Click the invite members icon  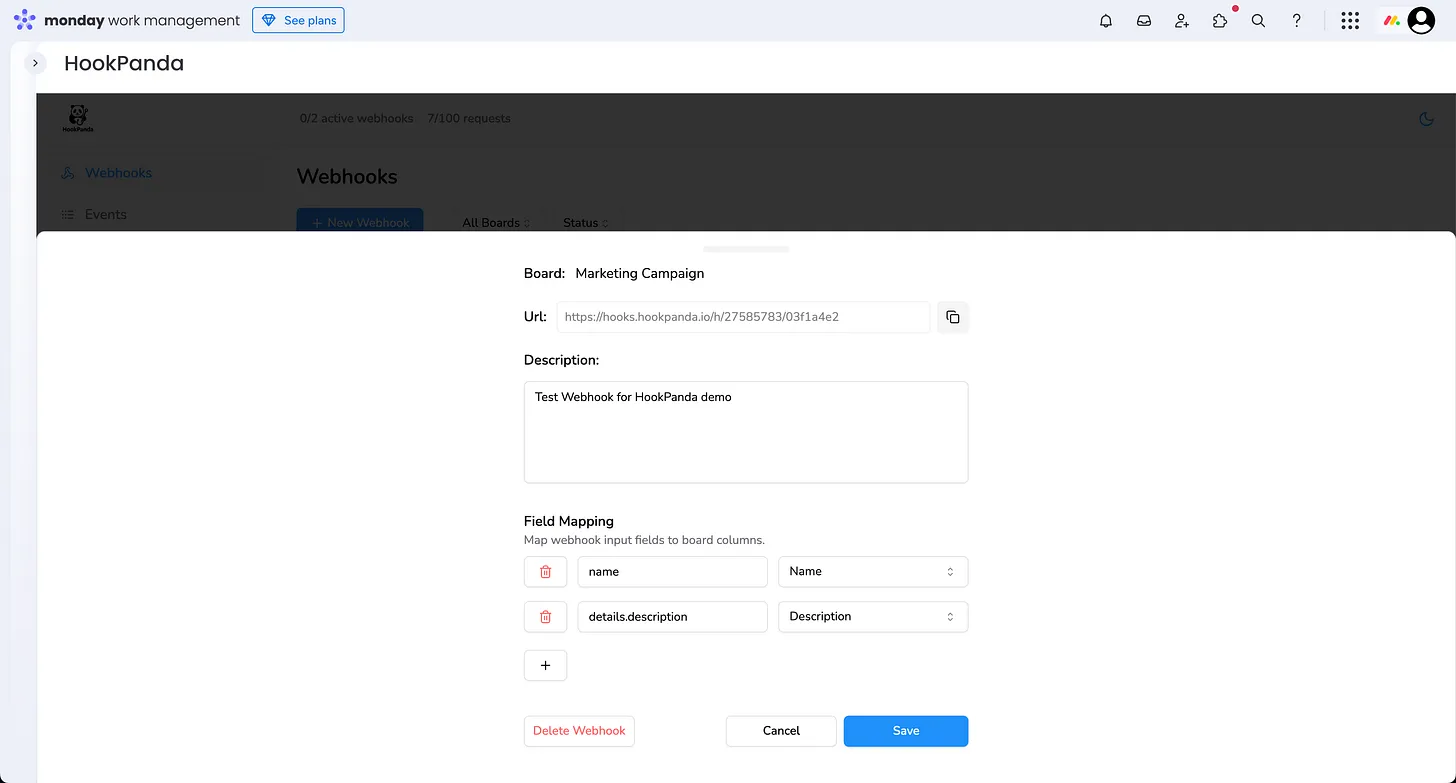pyautogui.click(x=1182, y=21)
